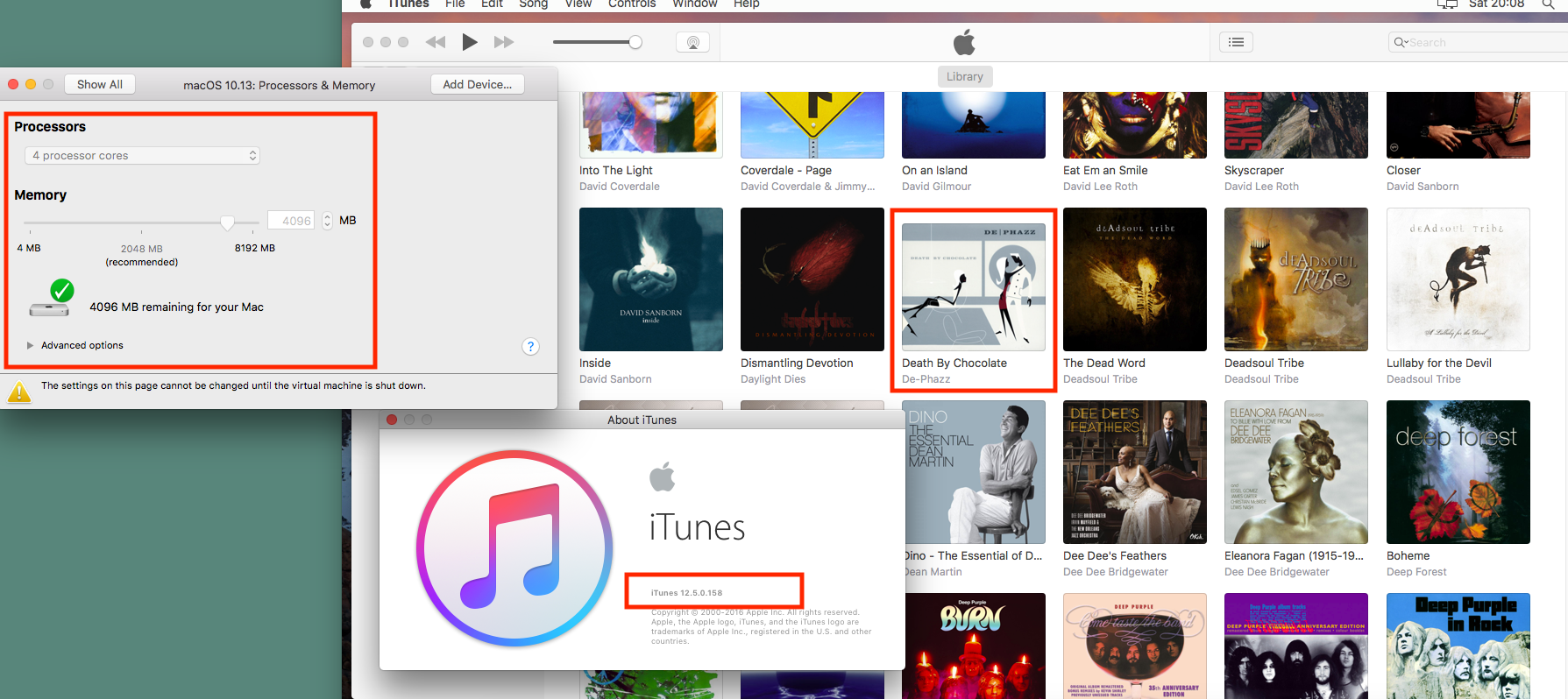This screenshot has width=1568, height=699.
Task: Click the Mac mini checkmark icon
Action: (52, 299)
